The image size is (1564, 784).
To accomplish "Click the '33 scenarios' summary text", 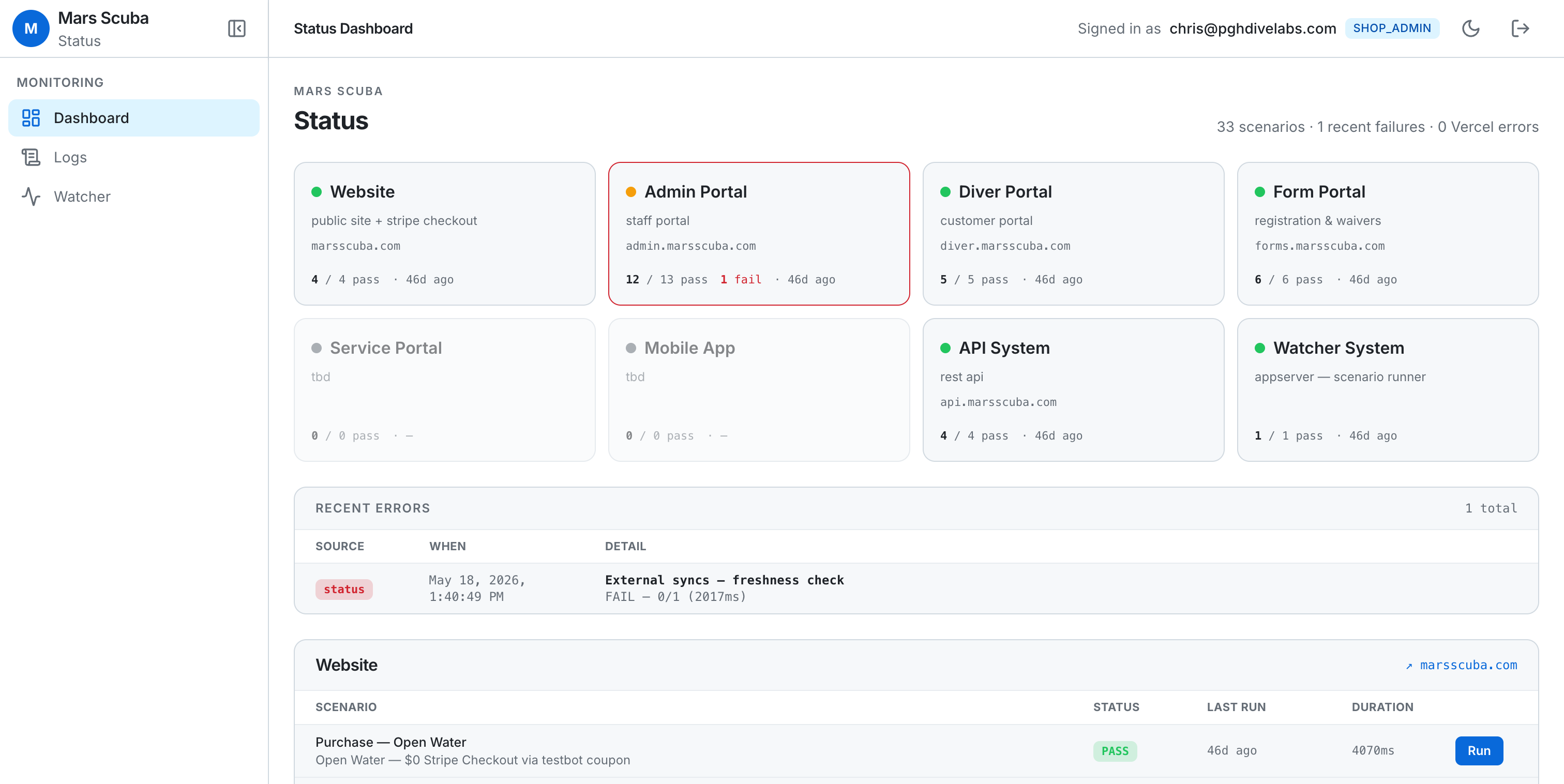I will coord(1260,127).
